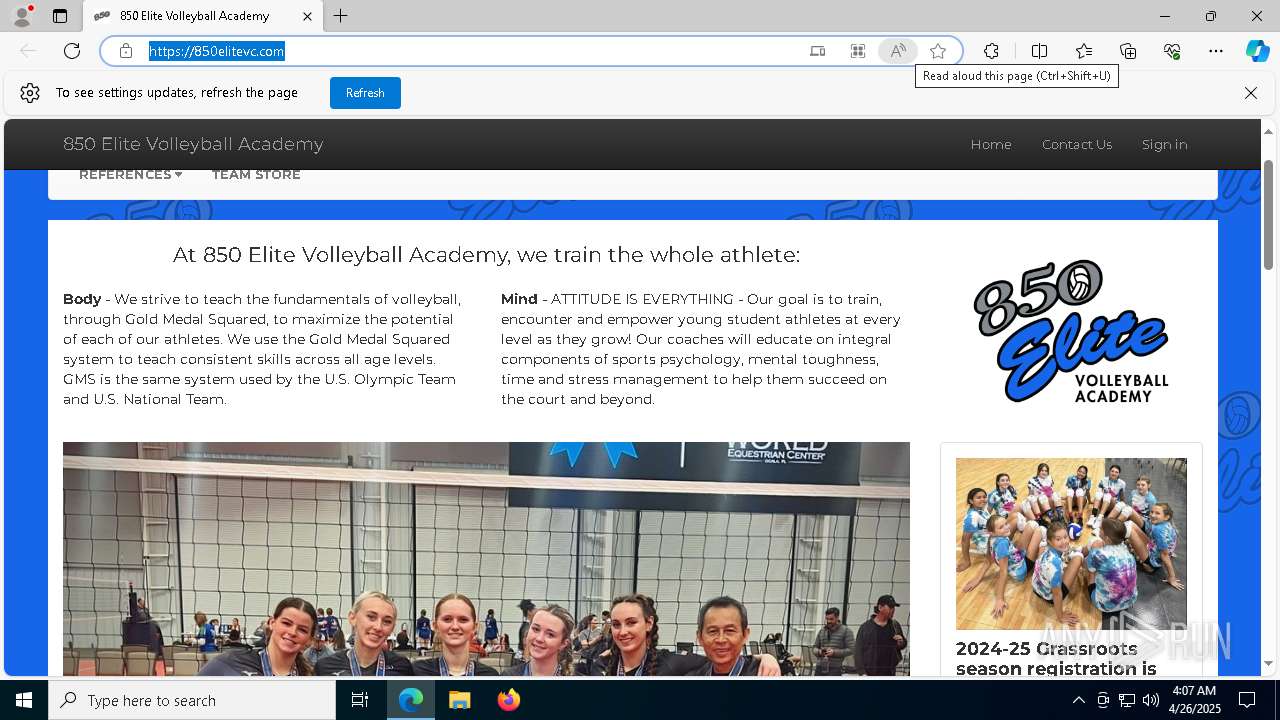The width and height of the screenshot is (1280, 720).
Task: Click the scrollbar down arrow
Action: coord(1269,664)
